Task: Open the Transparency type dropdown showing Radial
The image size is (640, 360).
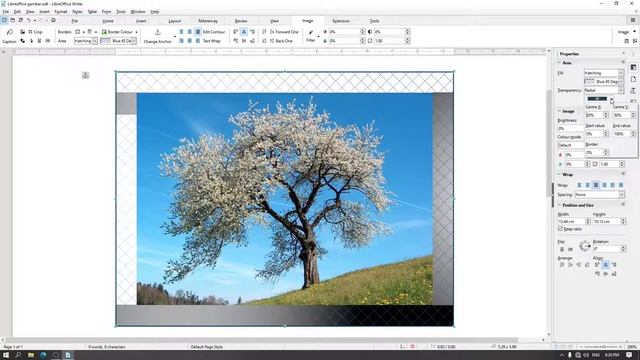Action: click(604, 90)
